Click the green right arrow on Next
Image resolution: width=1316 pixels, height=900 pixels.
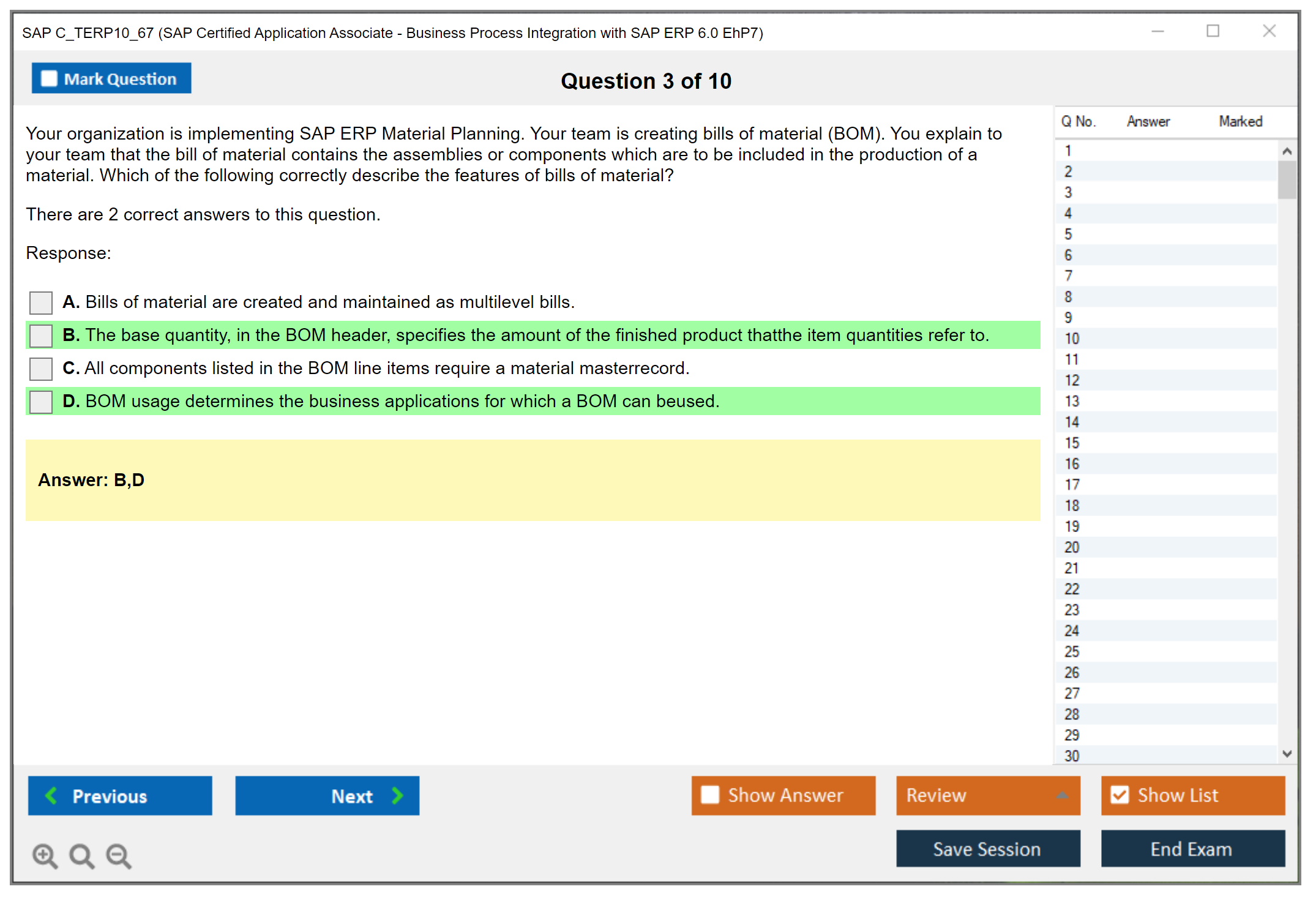point(398,796)
